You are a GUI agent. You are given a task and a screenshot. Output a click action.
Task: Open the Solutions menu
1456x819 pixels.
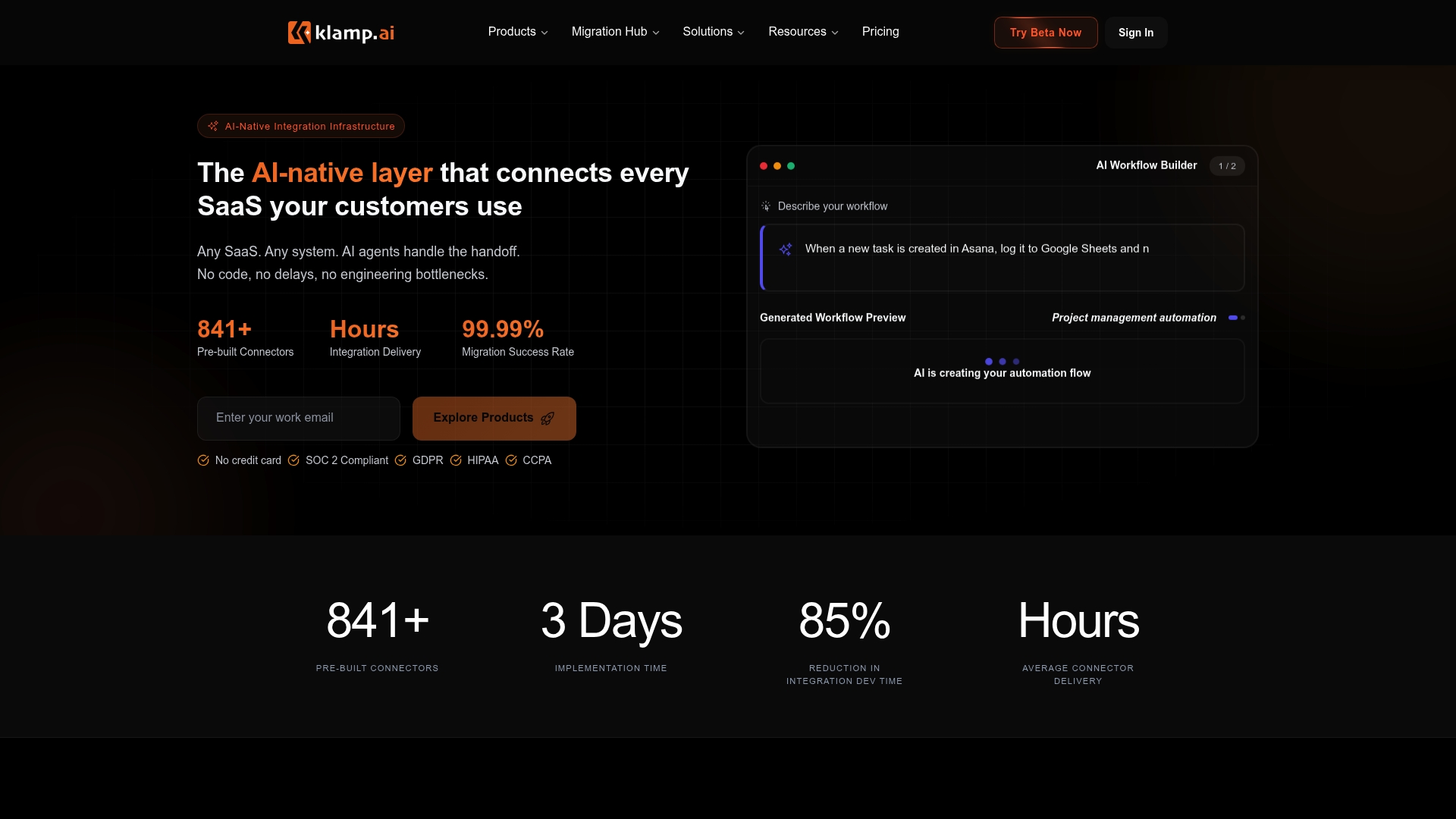pos(714,32)
